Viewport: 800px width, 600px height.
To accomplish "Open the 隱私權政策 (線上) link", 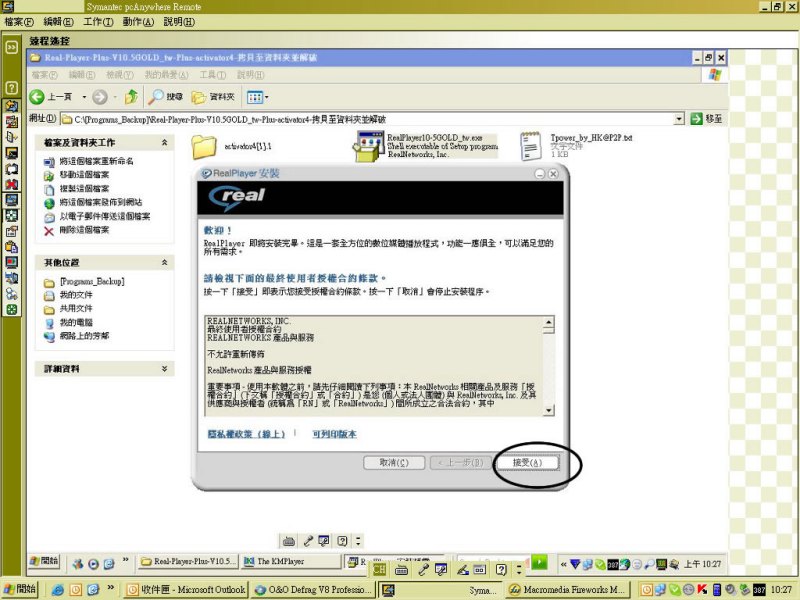I will 246,434.
